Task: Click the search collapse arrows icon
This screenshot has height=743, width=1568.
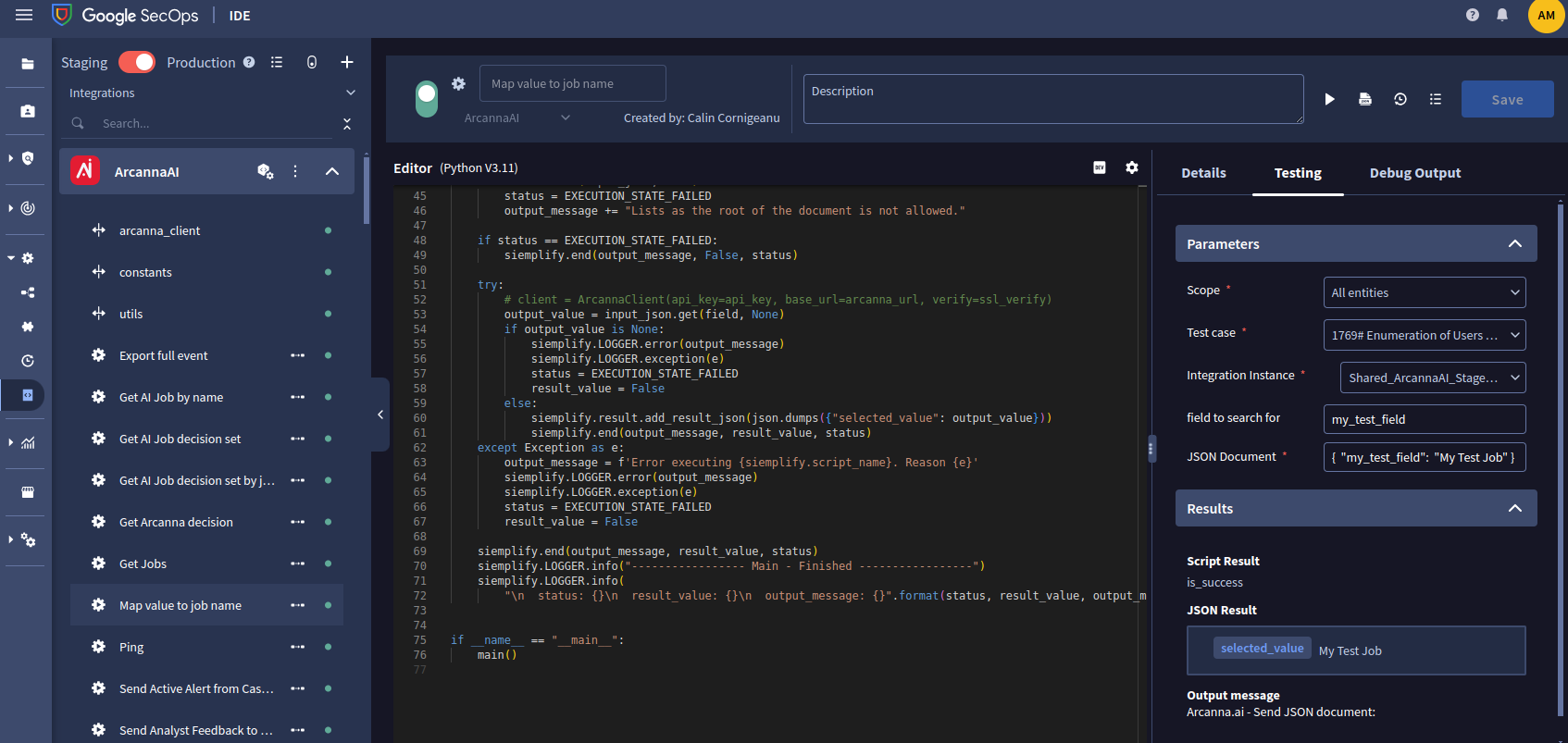Action: (347, 123)
